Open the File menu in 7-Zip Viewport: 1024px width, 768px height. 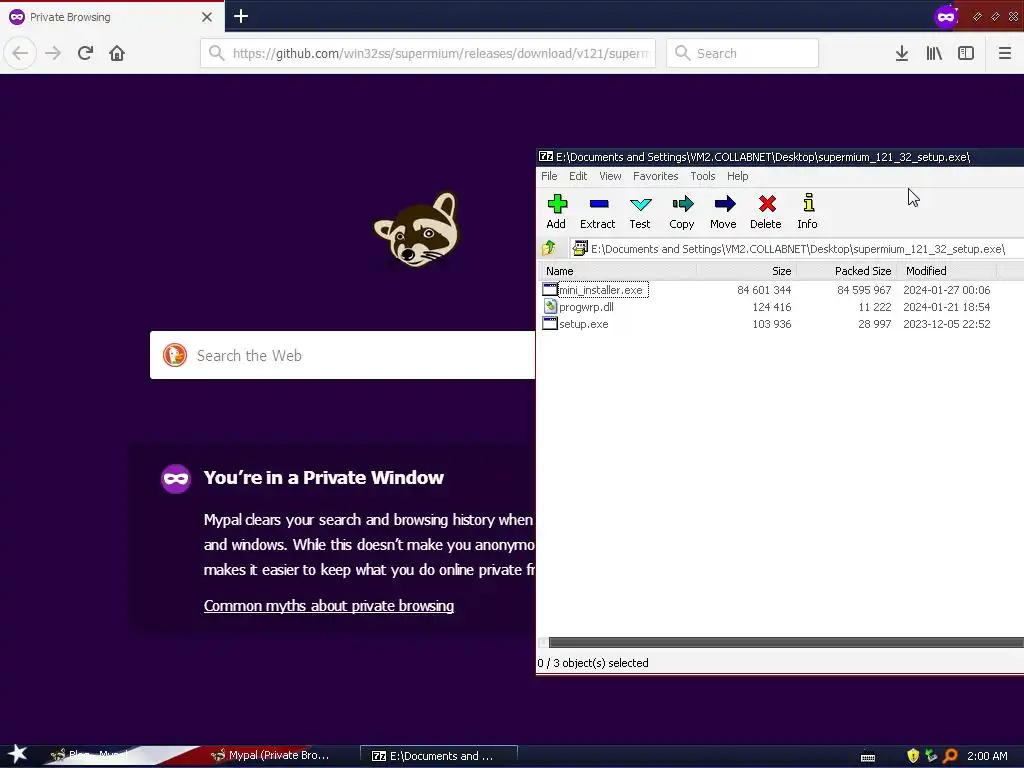[x=549, y=176]
